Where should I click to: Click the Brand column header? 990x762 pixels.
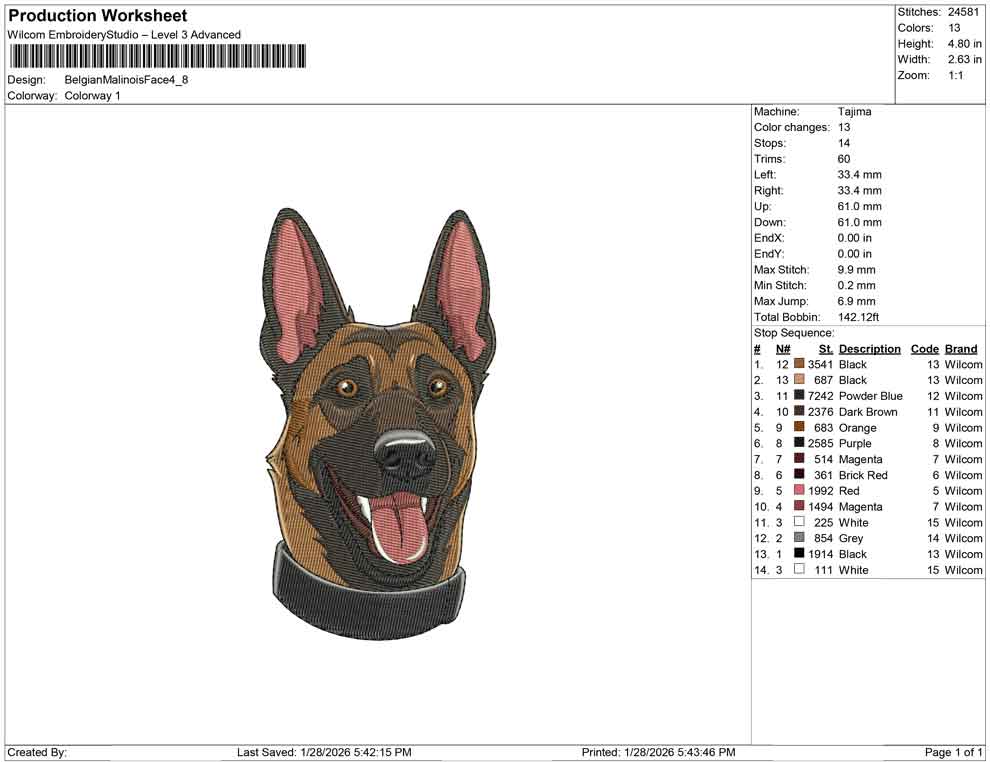coord(960,348)
